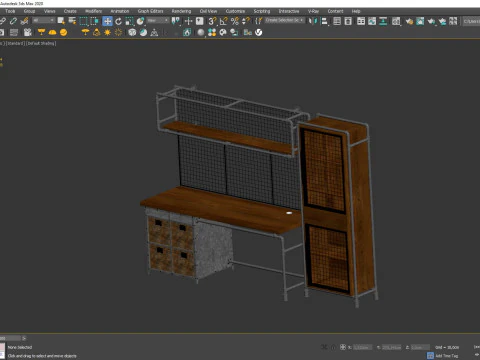Open Render Setup
Screen dimensions: 480x360
[409, 21]
